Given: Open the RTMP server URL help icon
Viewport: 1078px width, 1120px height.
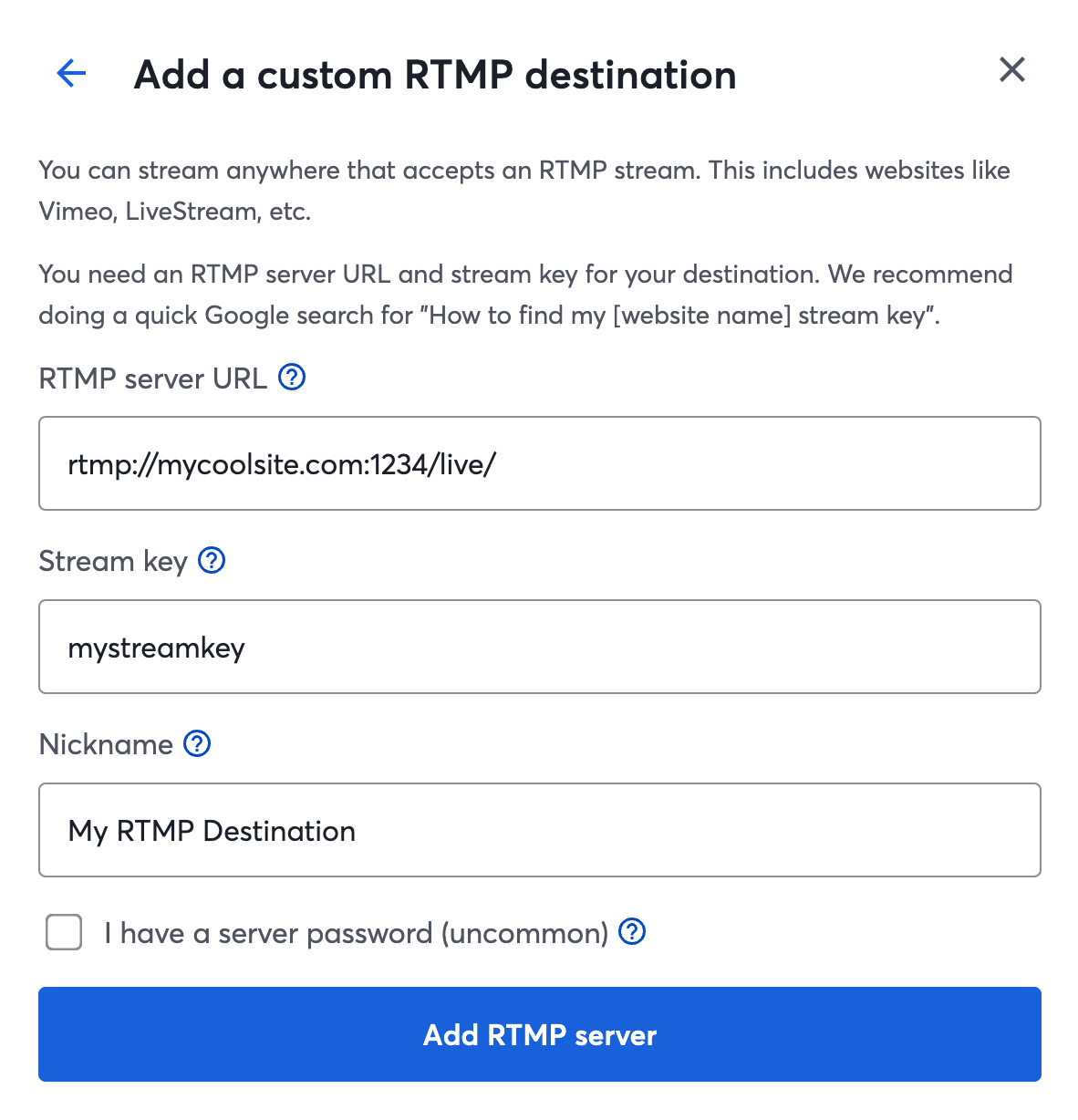Looking at the screenshot, I should point(291,376).
